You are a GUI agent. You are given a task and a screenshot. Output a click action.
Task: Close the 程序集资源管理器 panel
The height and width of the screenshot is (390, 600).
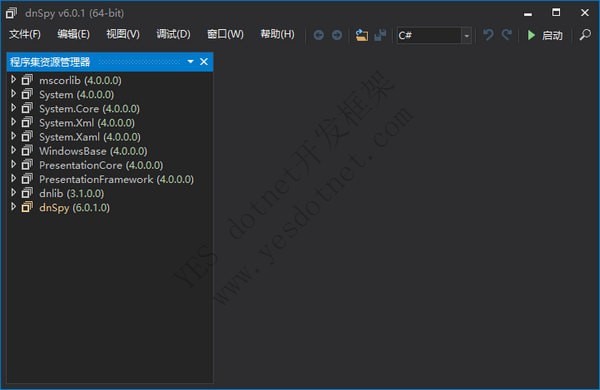204,62
